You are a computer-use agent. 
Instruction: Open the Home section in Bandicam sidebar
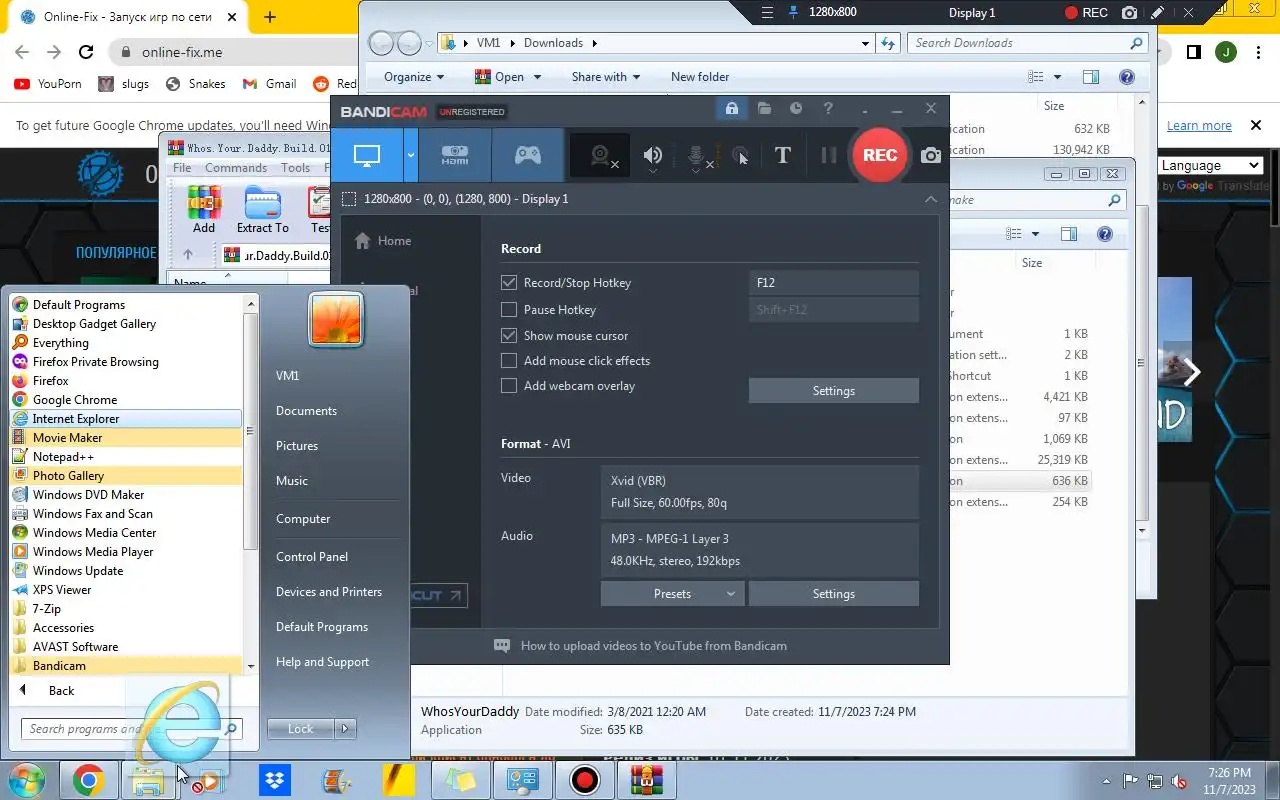click(x=382, y=241)
